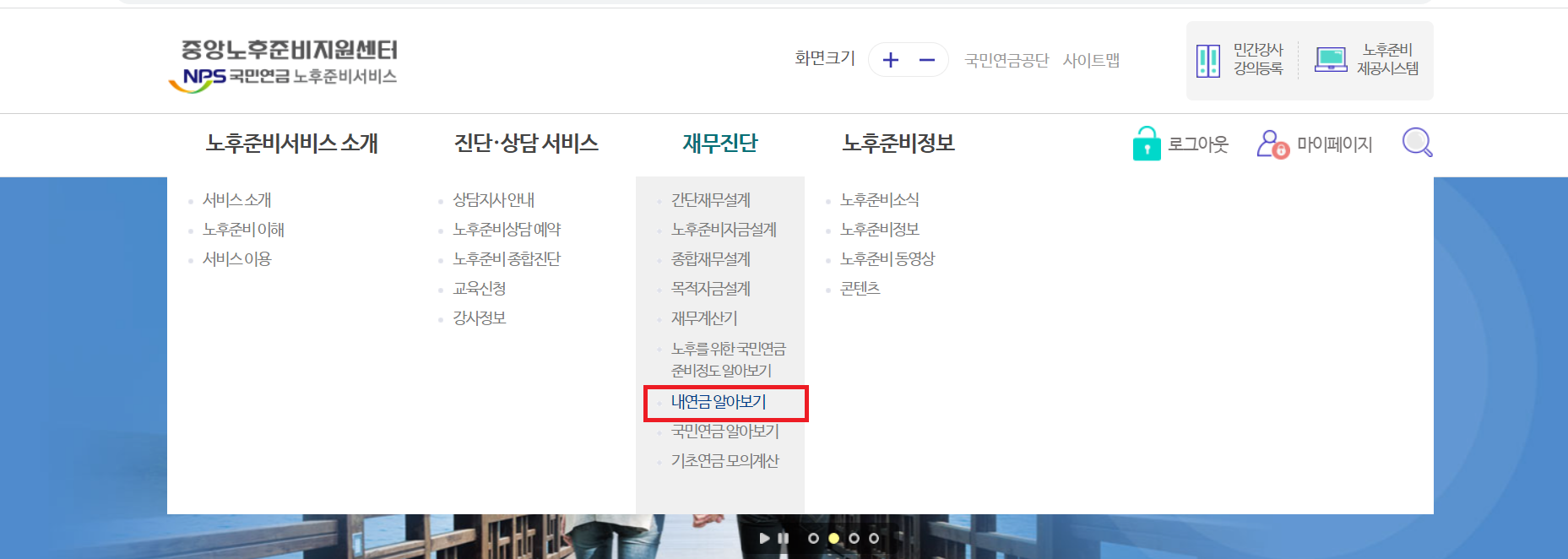Screen dimensions: 1568x559
Task: Open 마이페이지 user icon
Action: pyautogui.click(x=1272, y=144)
